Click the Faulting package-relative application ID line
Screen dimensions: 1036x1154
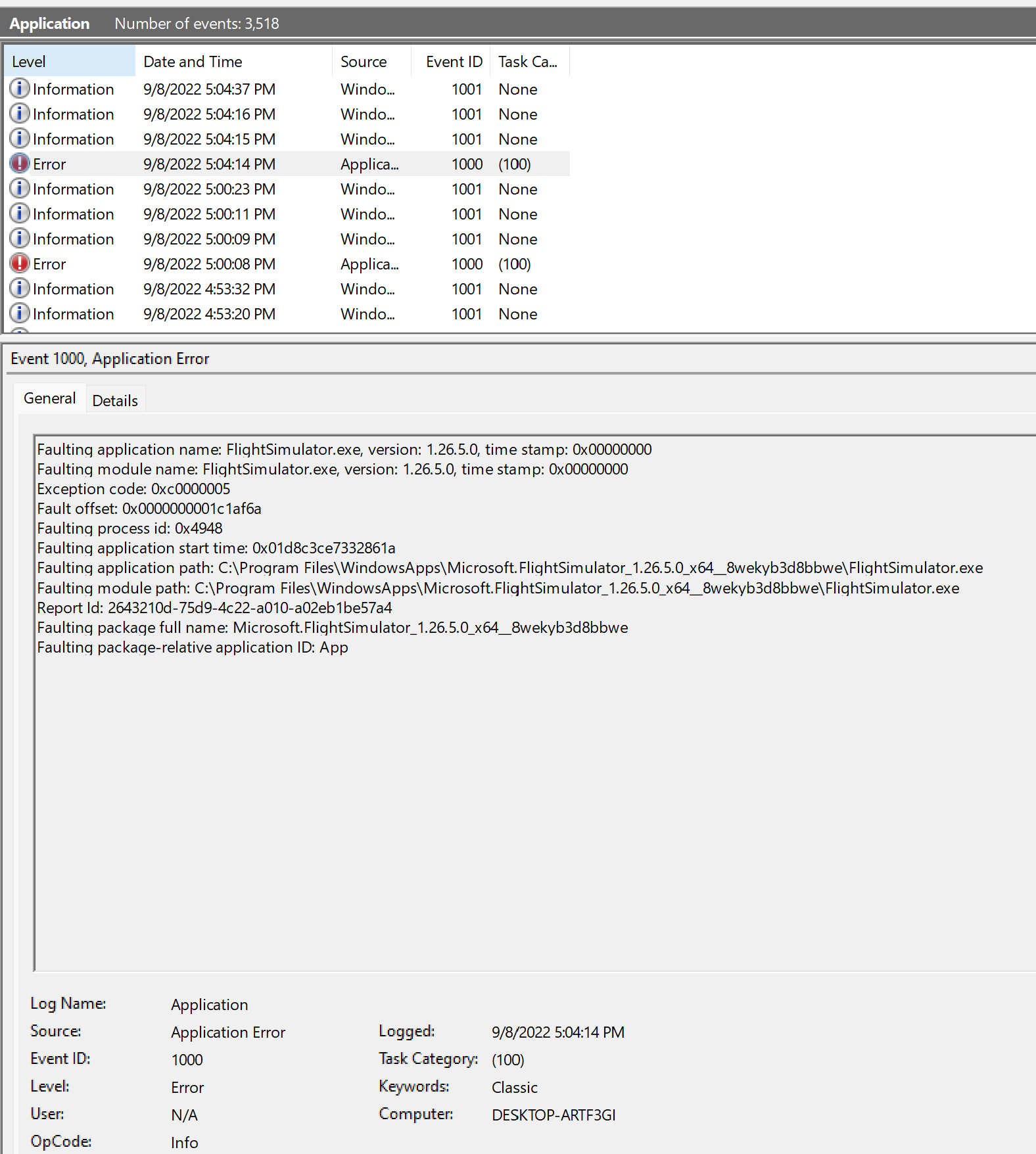pos(193,647)
